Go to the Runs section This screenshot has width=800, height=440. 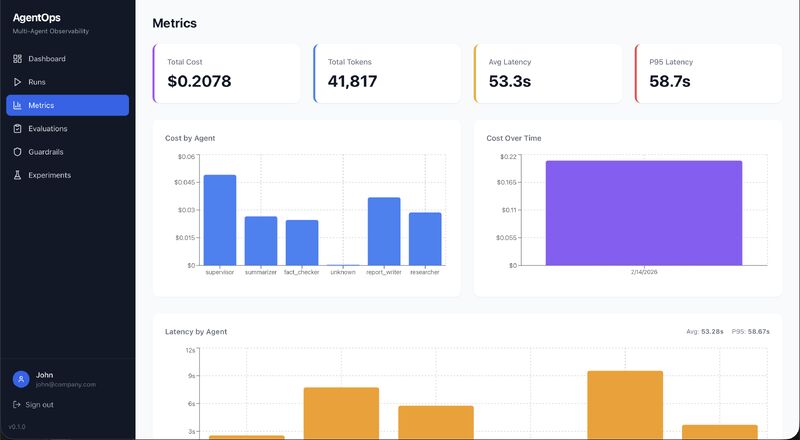click(x=67, y=82)
